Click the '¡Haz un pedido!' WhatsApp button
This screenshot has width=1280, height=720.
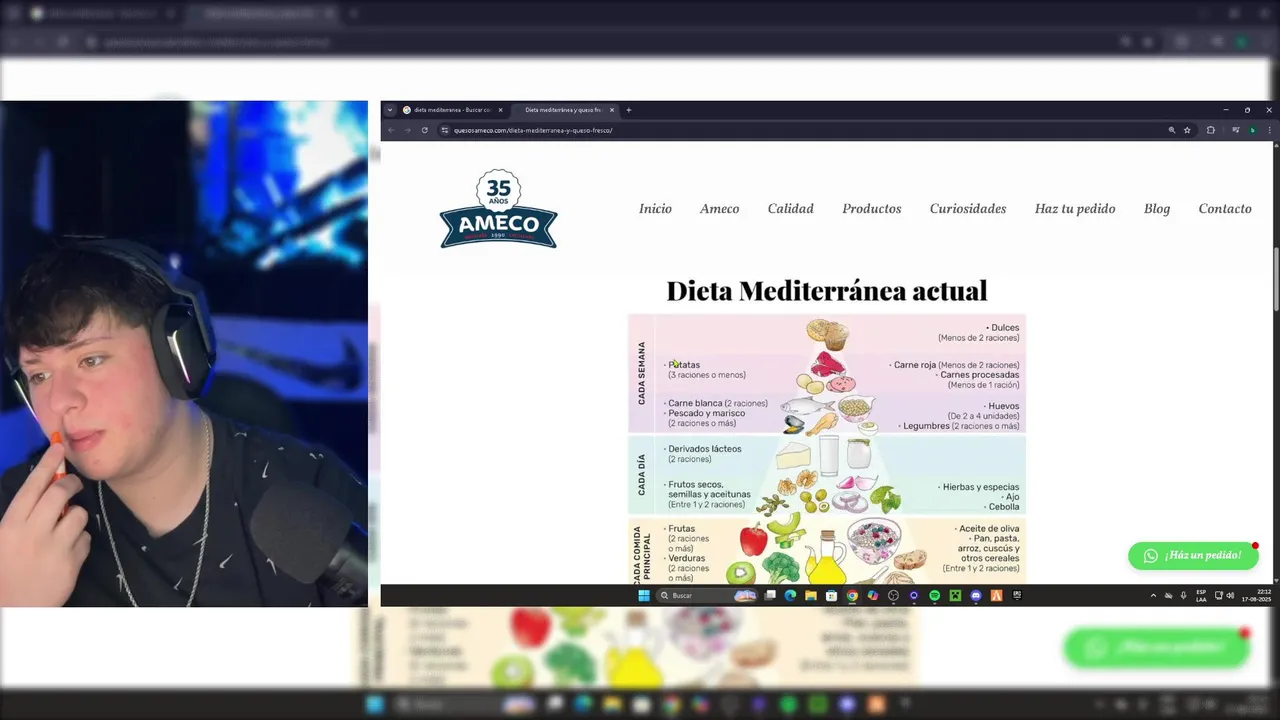1193,556
